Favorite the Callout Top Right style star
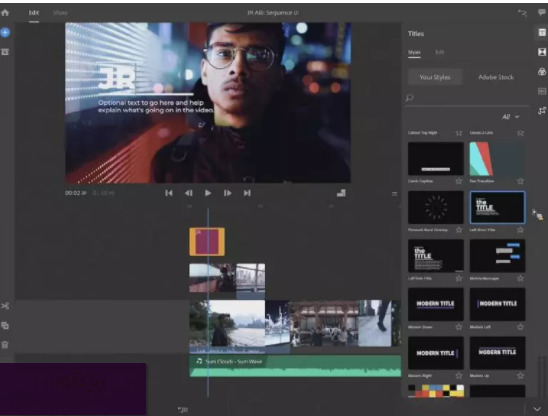Screen dimensions: 548x416 pos(459,133)
